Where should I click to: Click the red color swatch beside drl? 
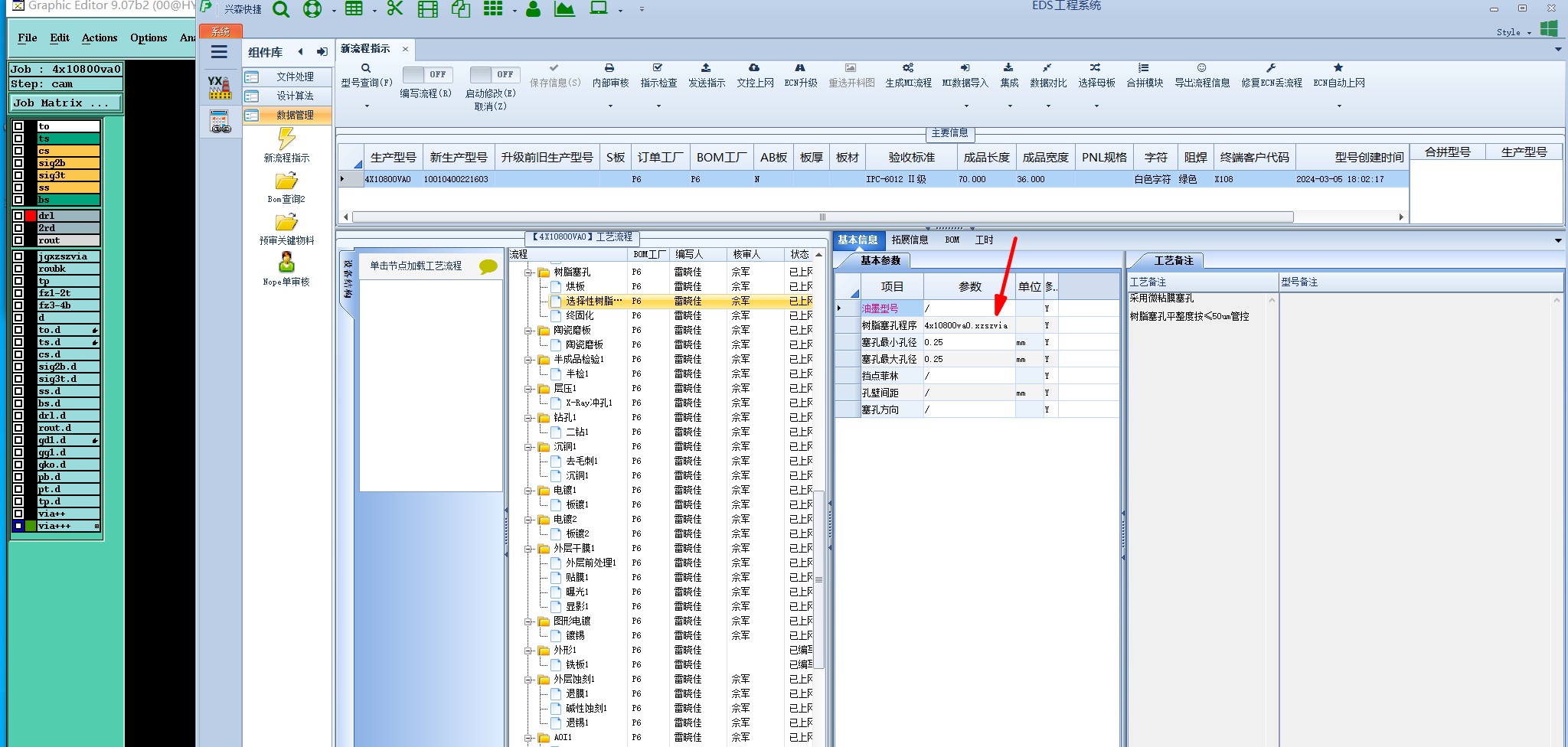pyautogui.click(x=31, y=216)
